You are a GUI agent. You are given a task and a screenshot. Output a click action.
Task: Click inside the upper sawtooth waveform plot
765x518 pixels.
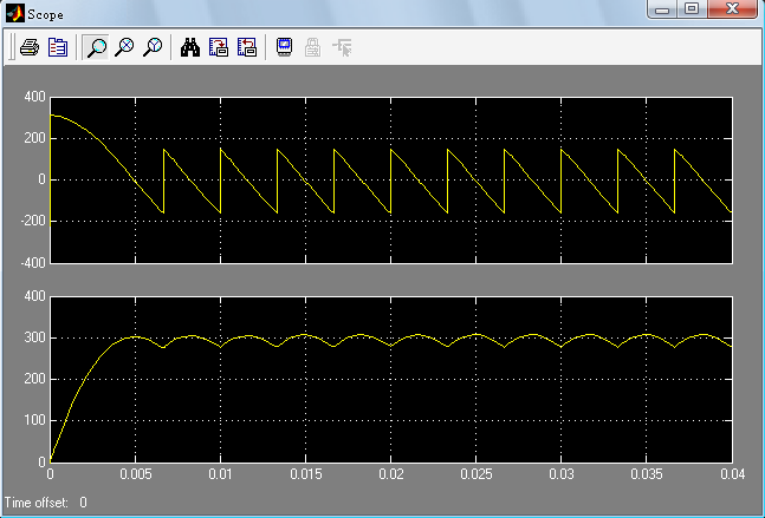(391, 180)
